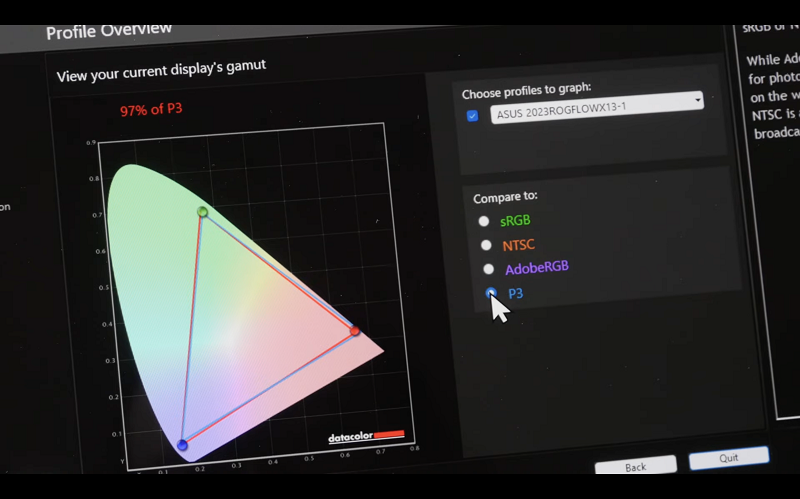
Task: Click the red primary point on gamut chart
Action: point(355,331)
